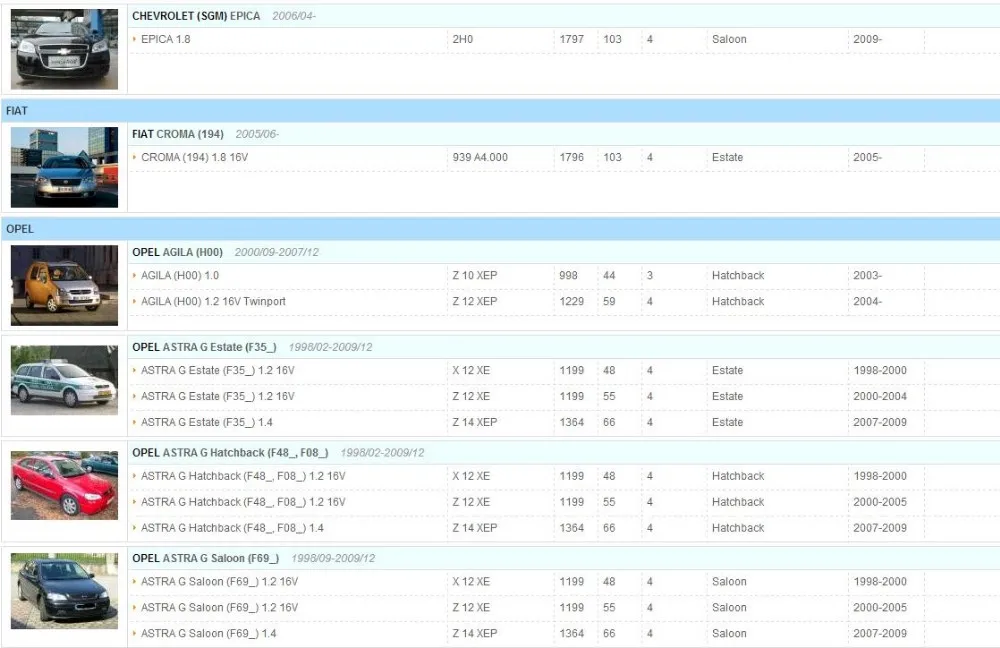
Task: Click the 1998/09-2009/12 date beside Astra Saloon
Action: tap(333, 558)
